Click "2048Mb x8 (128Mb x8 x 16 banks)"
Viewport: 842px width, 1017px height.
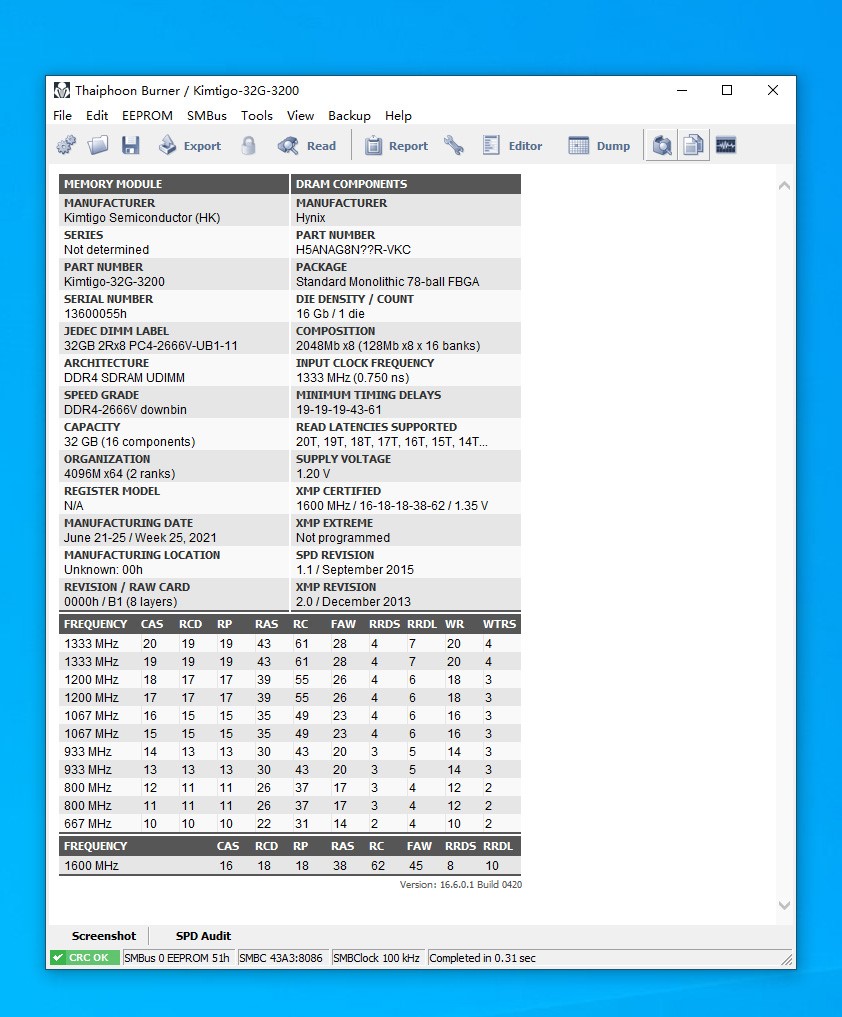click(388, 346)
